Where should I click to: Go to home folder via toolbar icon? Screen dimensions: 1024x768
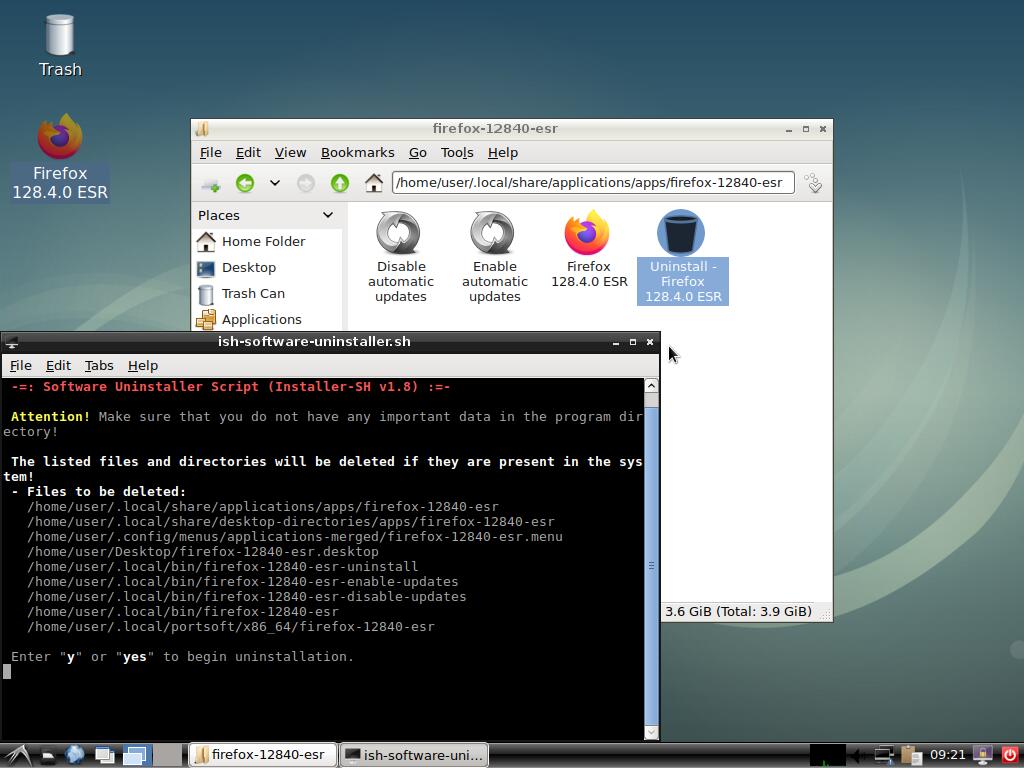pos(373,183)
